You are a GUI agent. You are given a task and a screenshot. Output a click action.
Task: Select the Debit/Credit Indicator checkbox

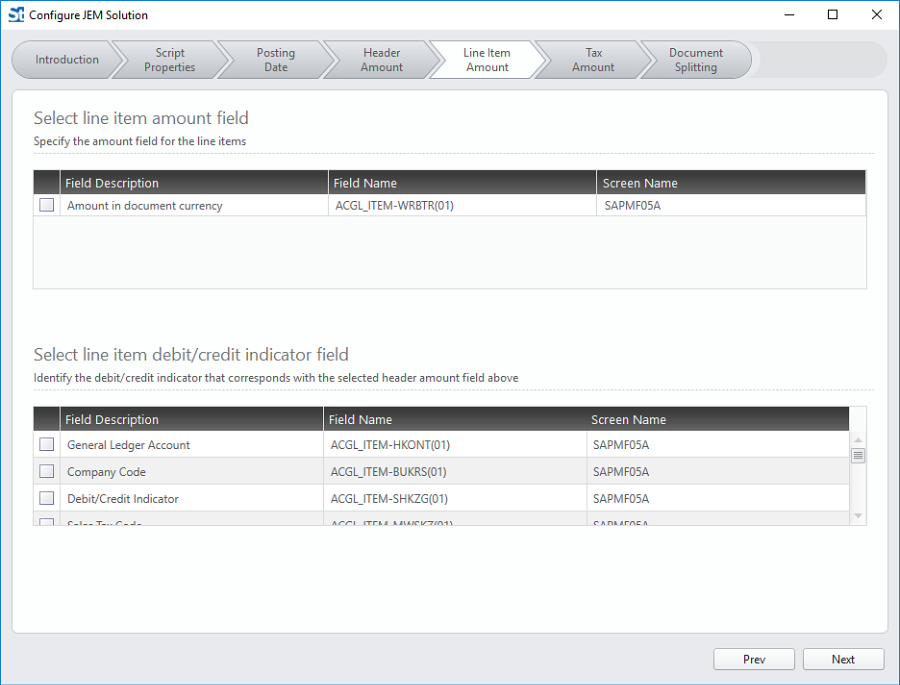tap(46, 498)
